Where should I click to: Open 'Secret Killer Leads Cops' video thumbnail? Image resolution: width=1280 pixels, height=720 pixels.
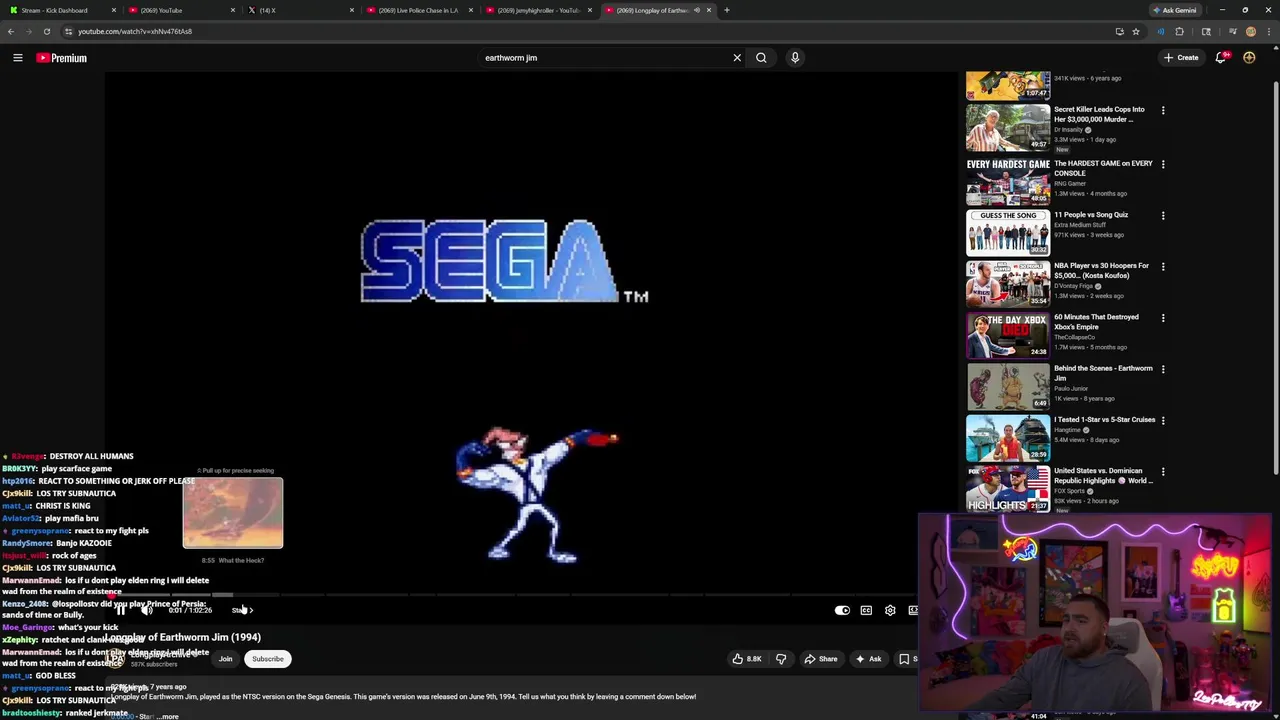(1008, 126)
